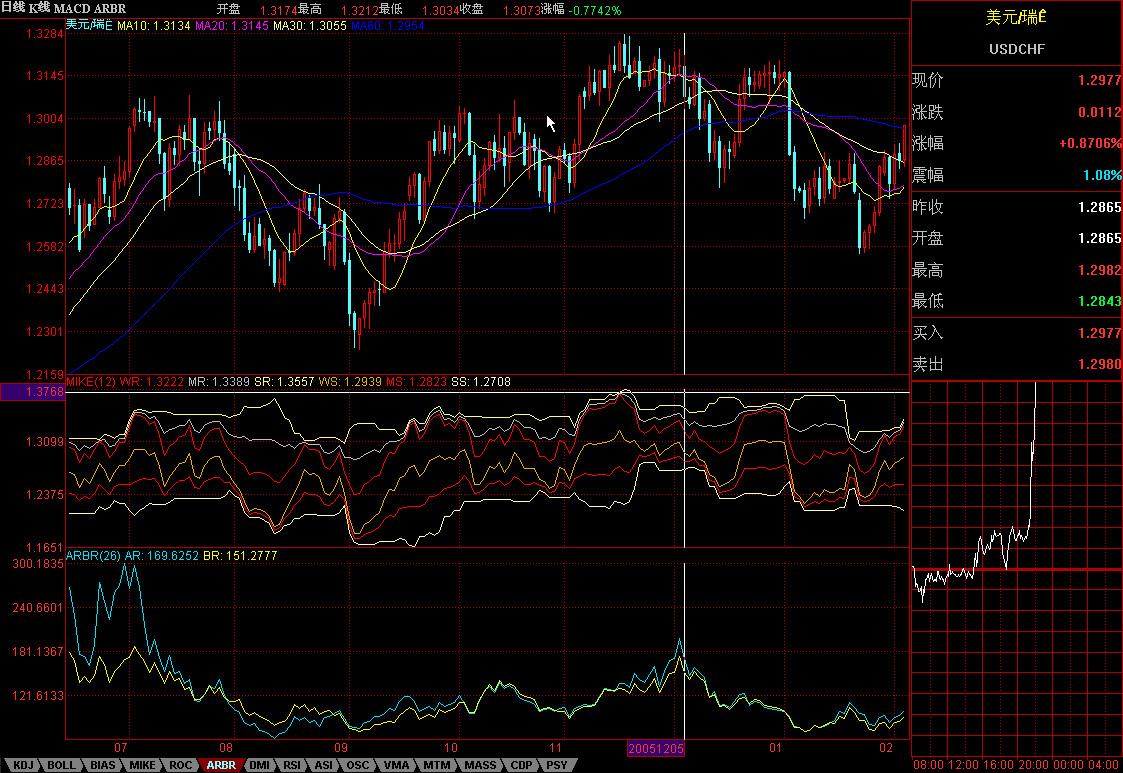This screenshot has height=773, width=1123.
Task: Click the MIKE(12) indicator title
Action: pos(91,382)
